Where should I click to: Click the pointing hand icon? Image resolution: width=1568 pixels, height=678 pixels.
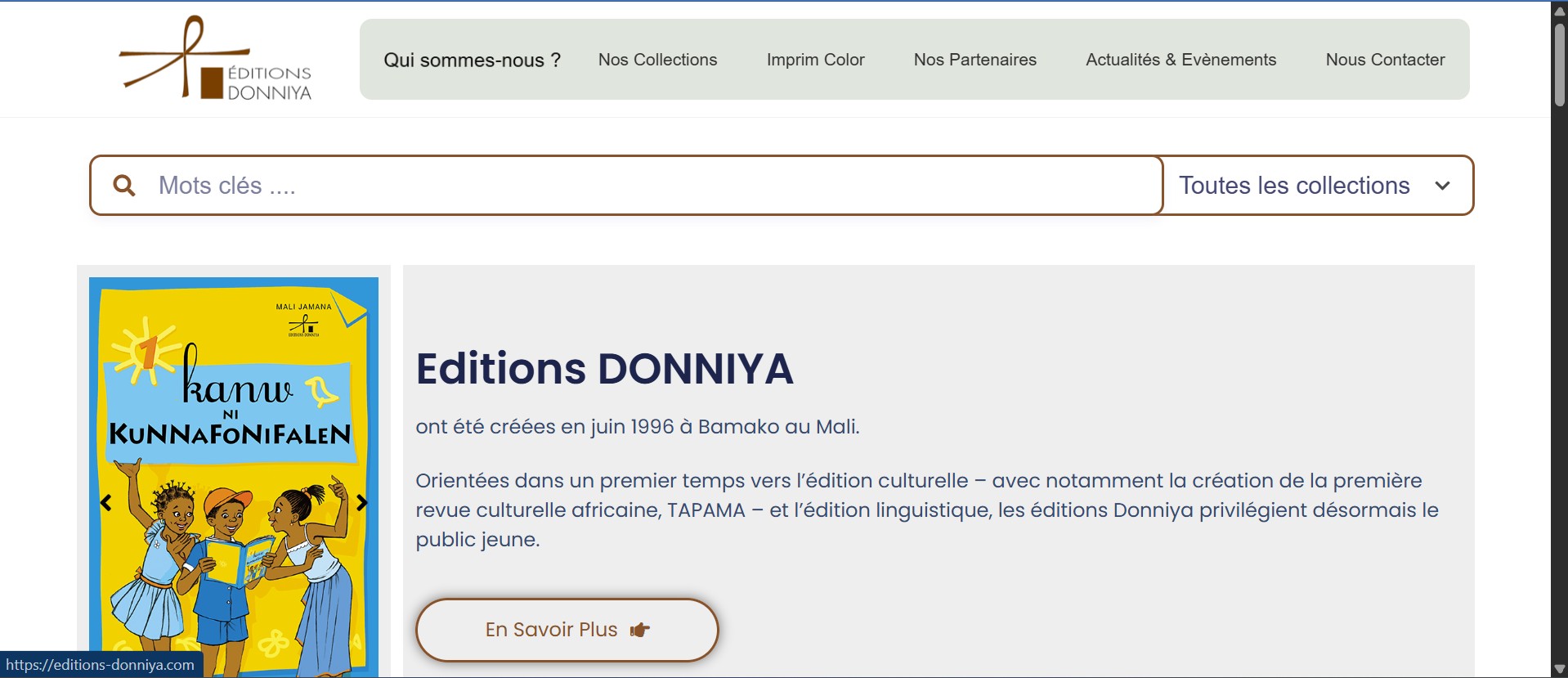[640, 630]
